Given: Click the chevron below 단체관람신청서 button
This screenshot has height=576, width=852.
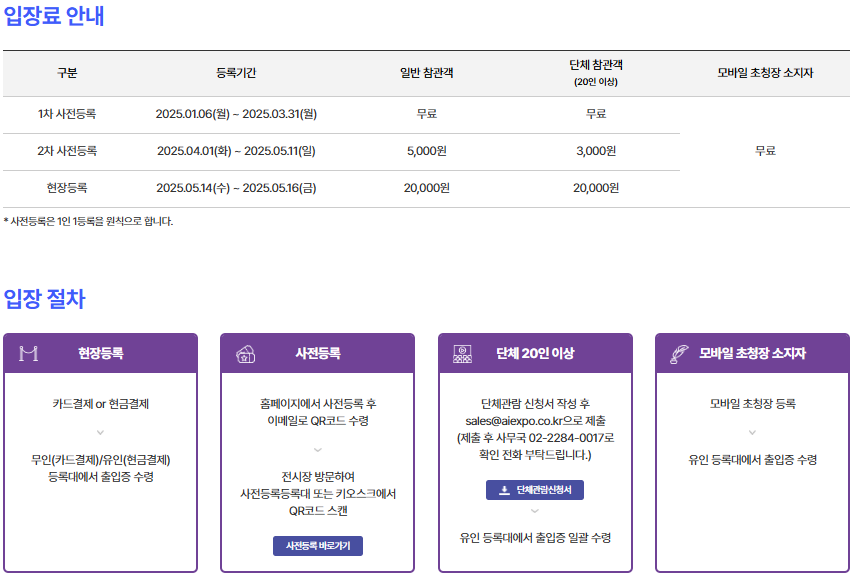Looking at the screenshot, I should pos(535,511).
